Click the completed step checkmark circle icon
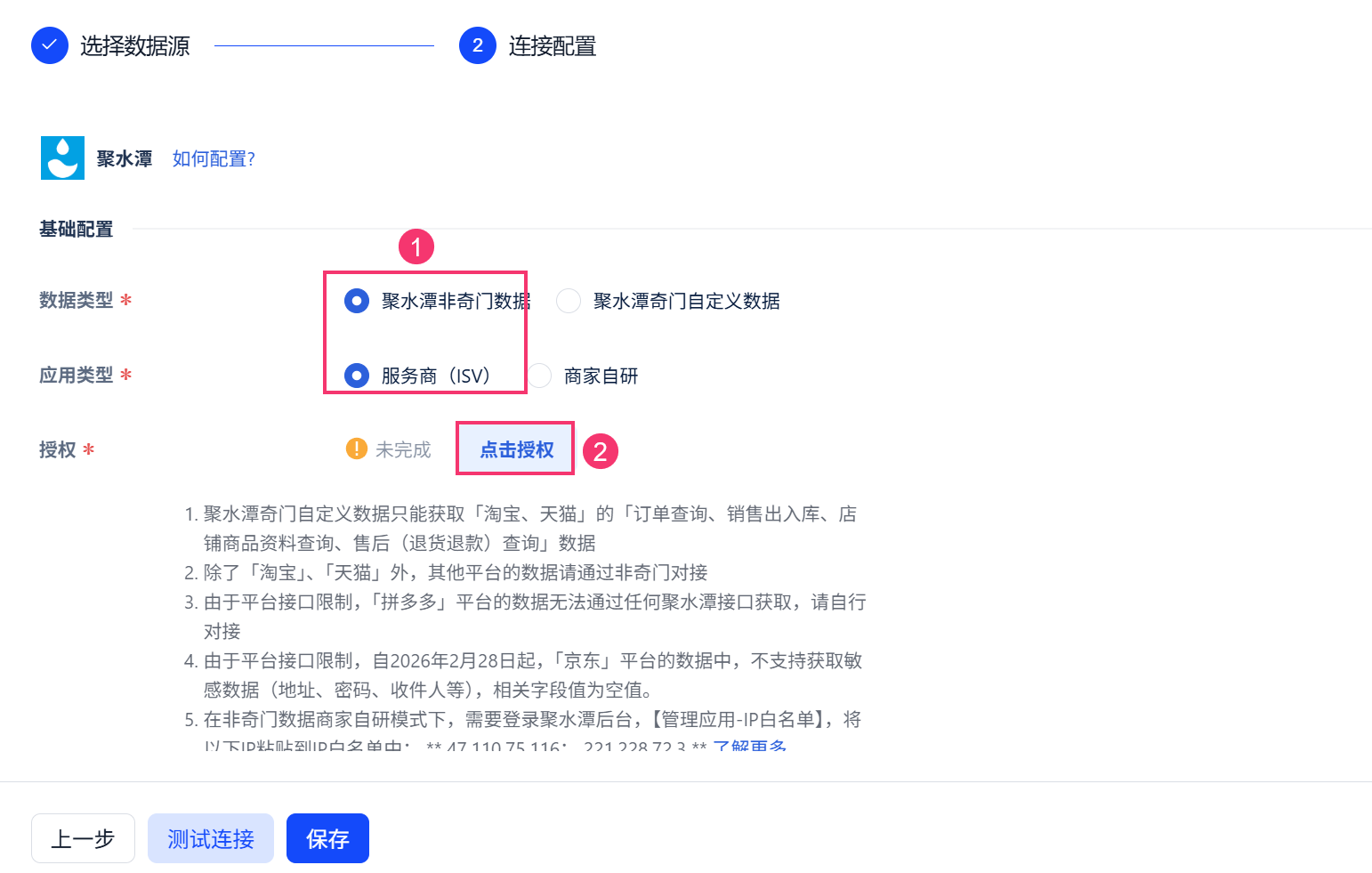 50,45
